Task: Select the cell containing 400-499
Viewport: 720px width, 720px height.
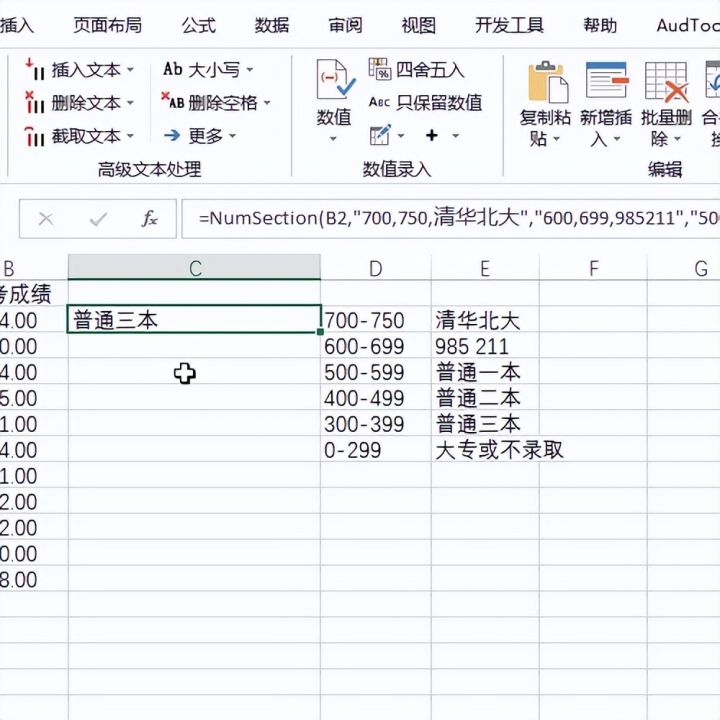Action: (376, 398)
